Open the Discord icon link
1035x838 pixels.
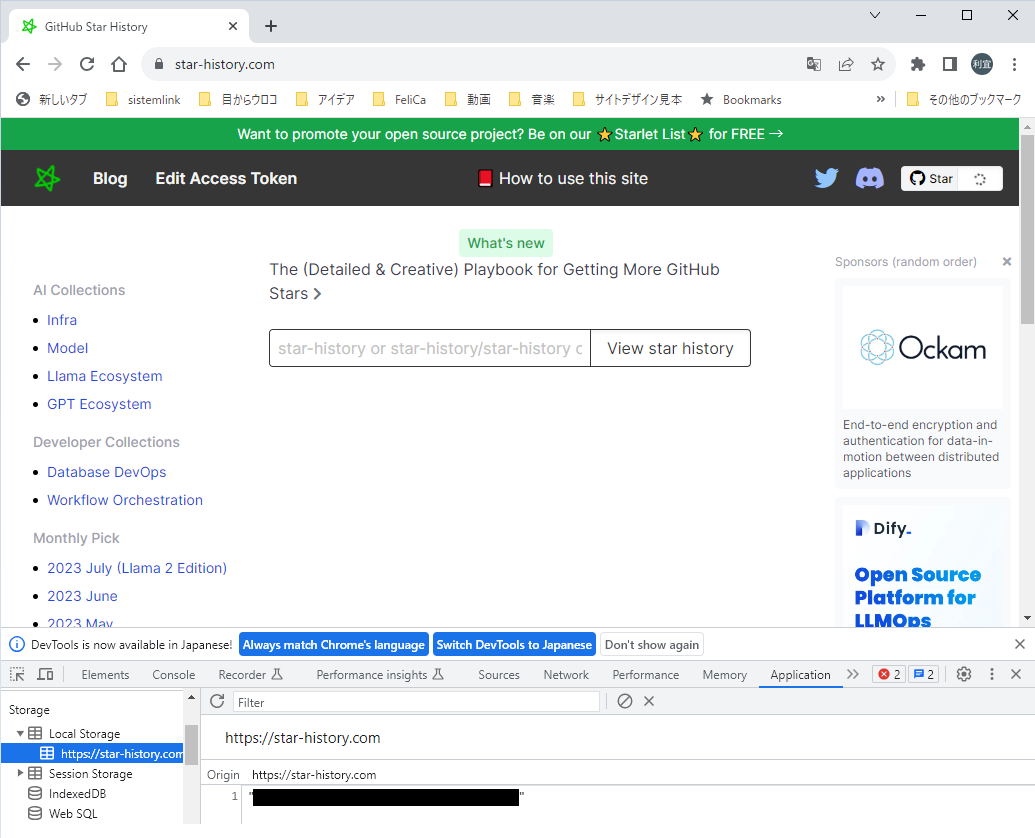coord(869,178)
